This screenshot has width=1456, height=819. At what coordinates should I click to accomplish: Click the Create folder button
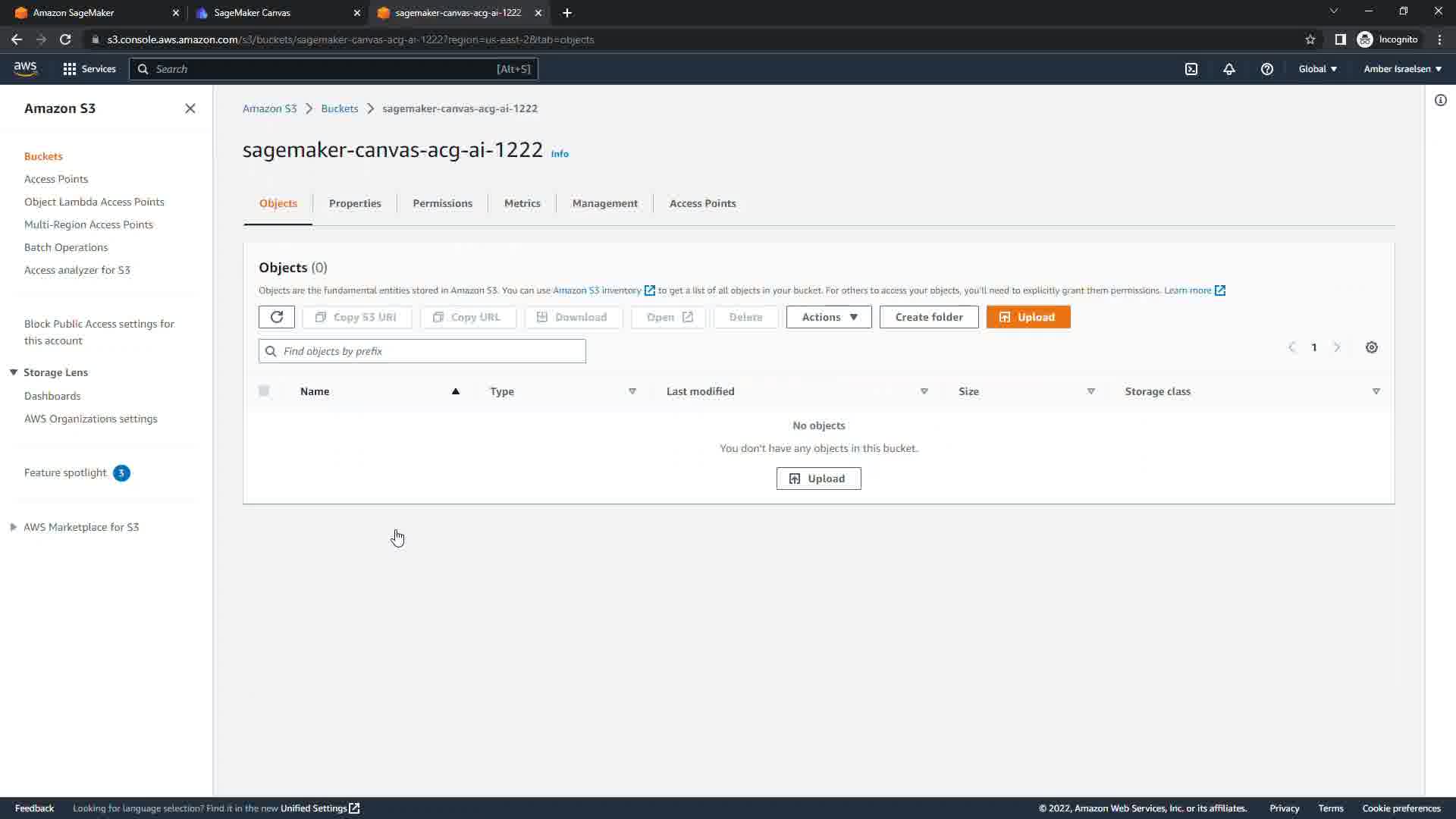pyautogui.click(x=928, y=317)
